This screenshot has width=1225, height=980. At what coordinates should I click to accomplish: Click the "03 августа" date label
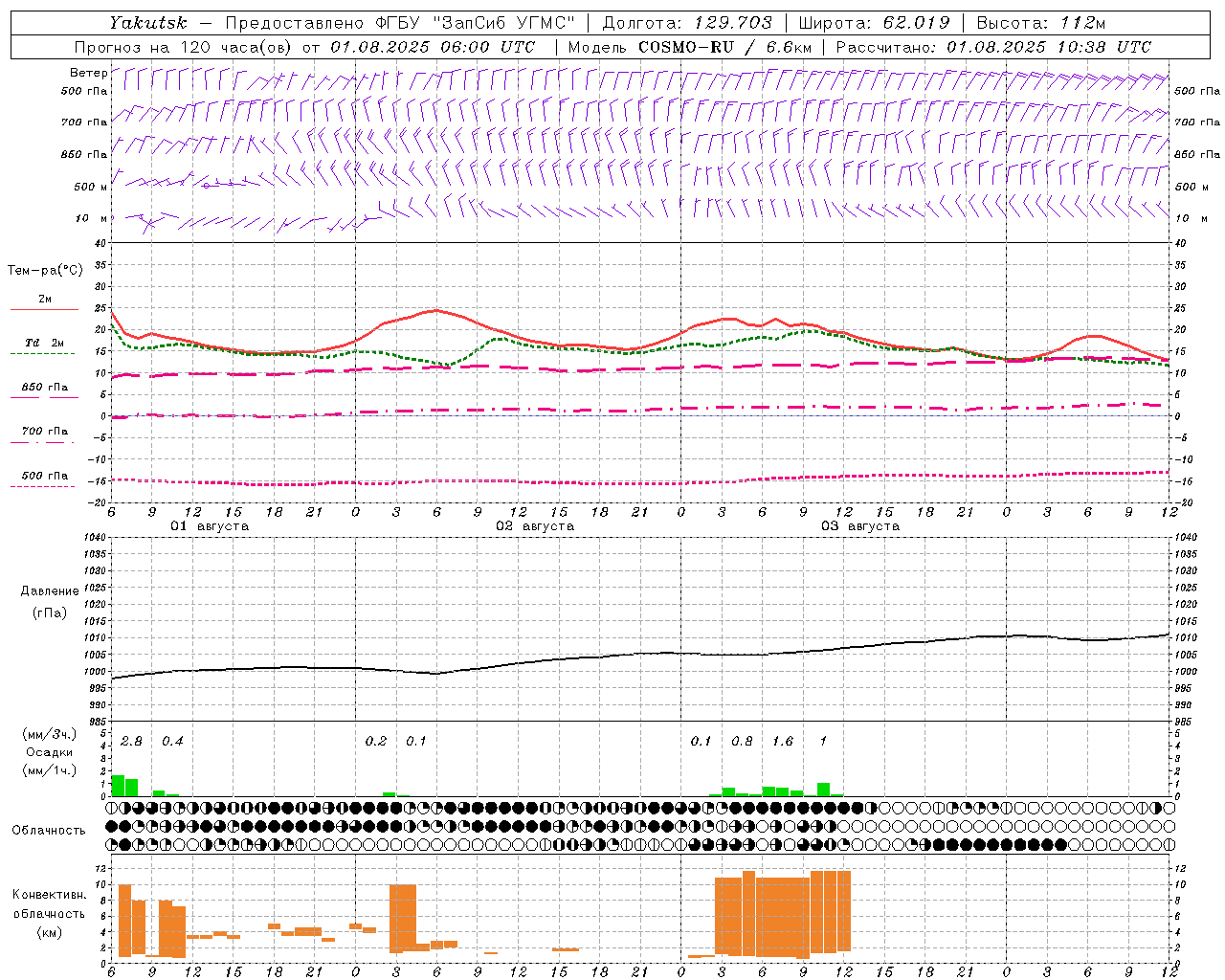[x=860, y=526]
